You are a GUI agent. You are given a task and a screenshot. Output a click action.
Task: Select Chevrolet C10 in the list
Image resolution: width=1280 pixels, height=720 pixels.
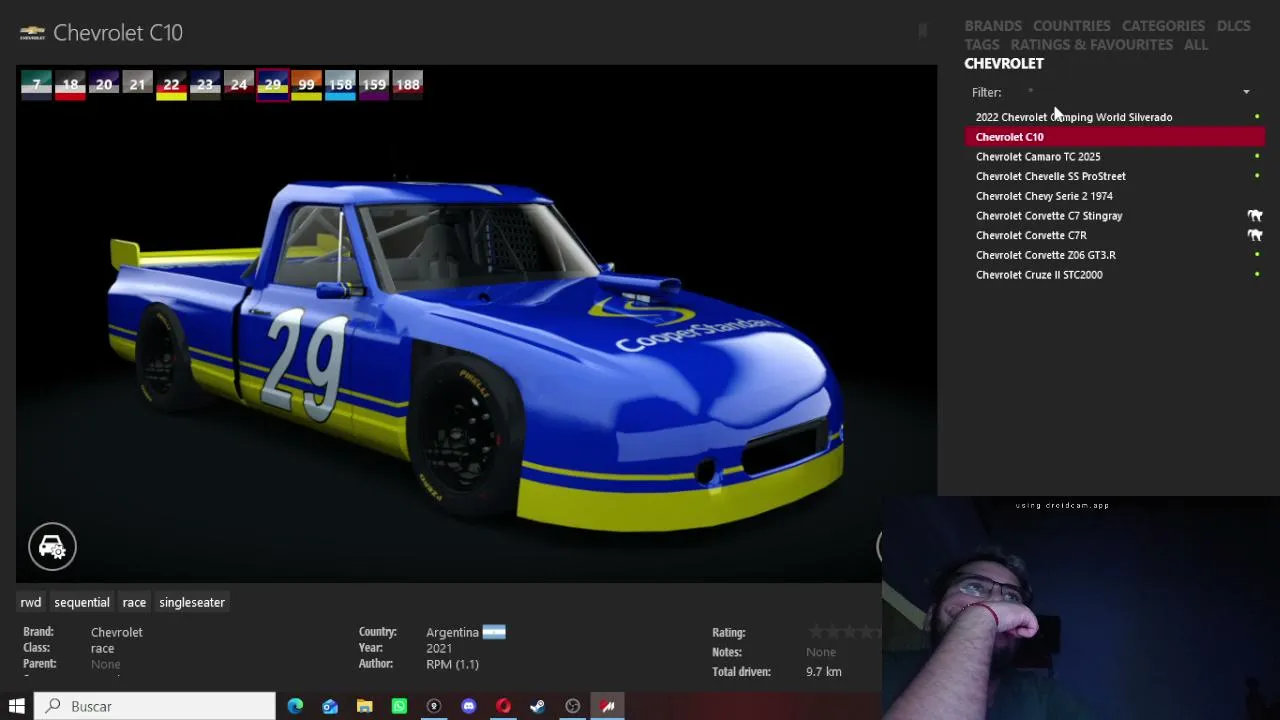(x=1115, y=137)
